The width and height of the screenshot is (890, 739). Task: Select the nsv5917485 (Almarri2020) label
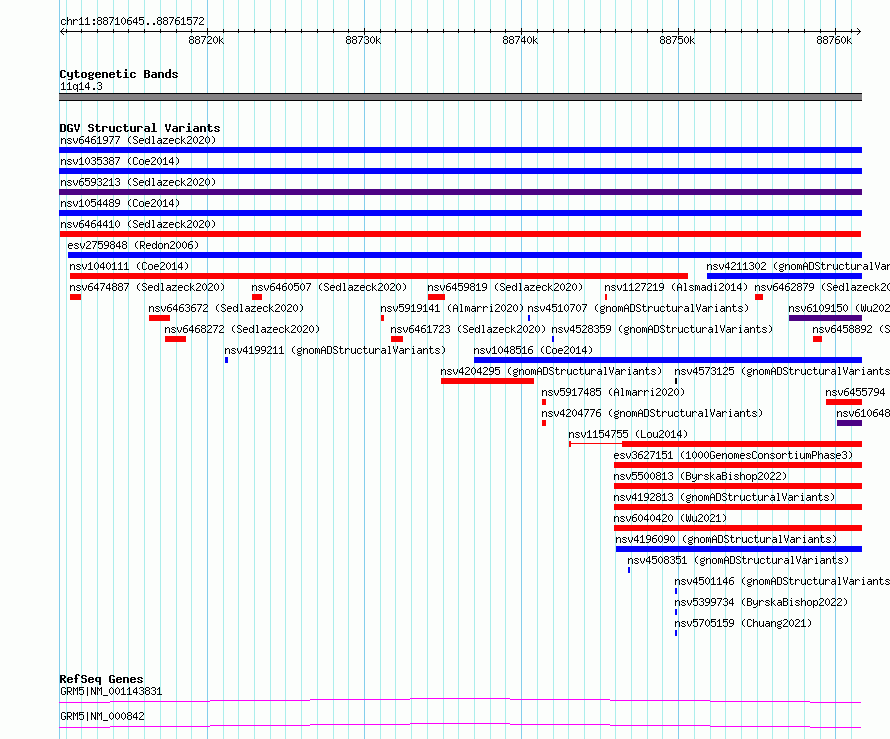pos(613,392)
